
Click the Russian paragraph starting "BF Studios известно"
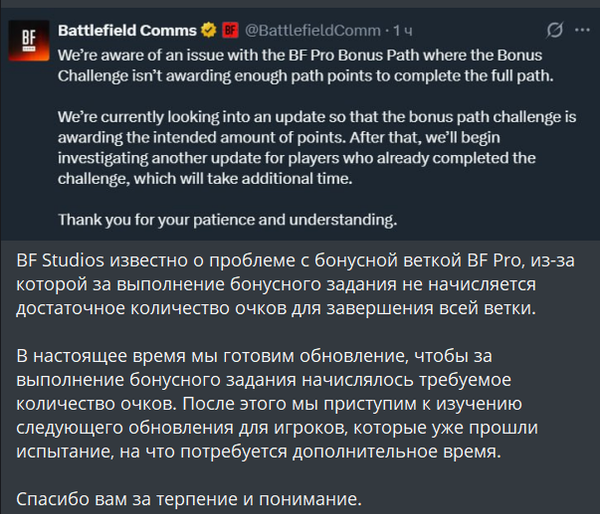[290, 284]
